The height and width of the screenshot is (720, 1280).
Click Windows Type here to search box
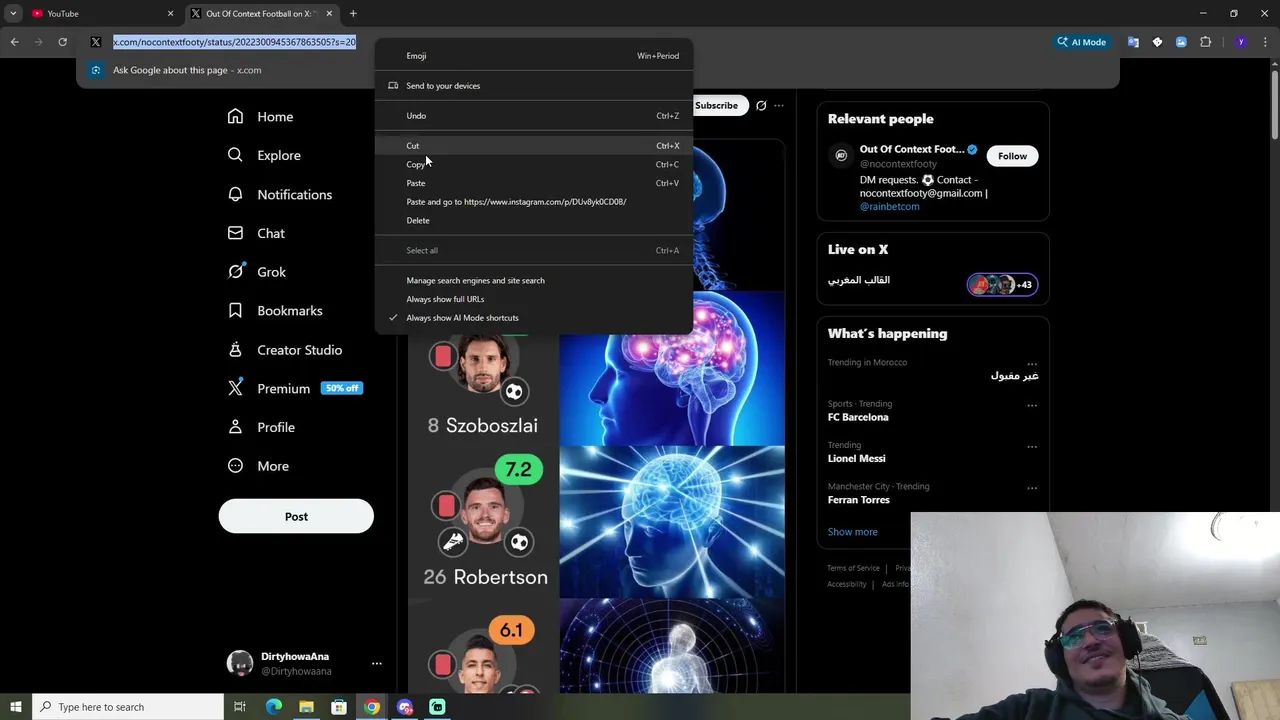pyautogui.click(x=126, y=707)
